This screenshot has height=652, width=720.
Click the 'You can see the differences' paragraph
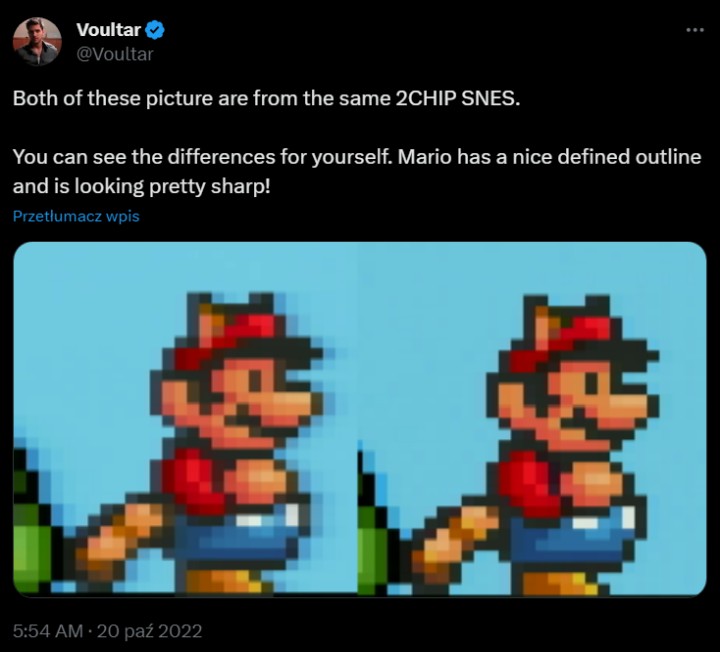[x=357, y=172]
